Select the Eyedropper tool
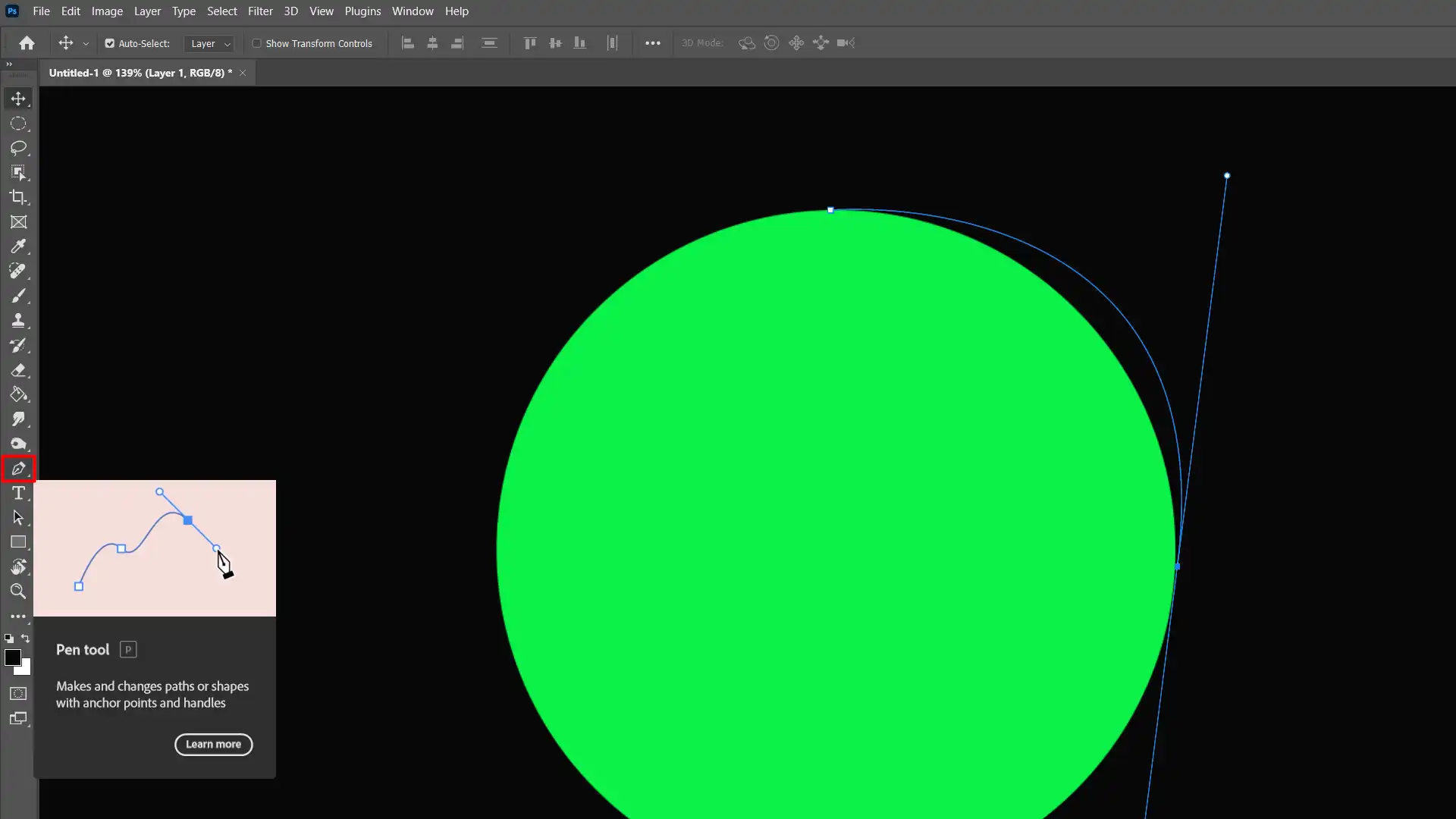The height and width of the screenshot is (819, 1456). [18, 246]
